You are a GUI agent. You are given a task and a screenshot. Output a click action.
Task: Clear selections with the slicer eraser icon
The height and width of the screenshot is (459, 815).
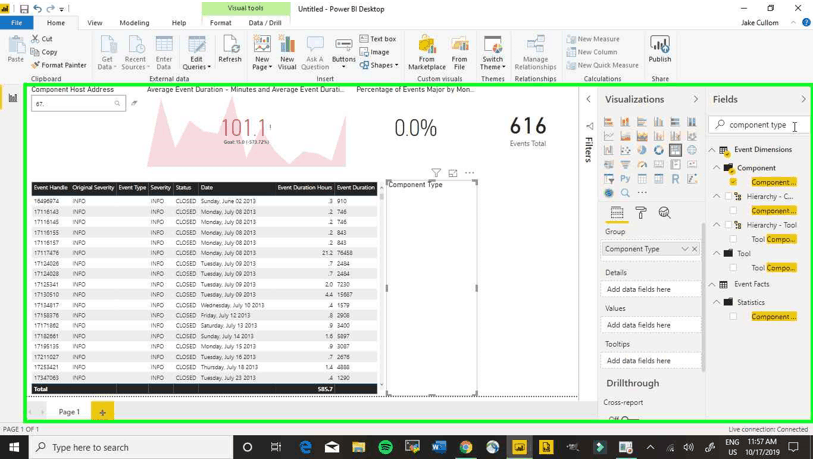pyautogui.click(x=134, y=103)
